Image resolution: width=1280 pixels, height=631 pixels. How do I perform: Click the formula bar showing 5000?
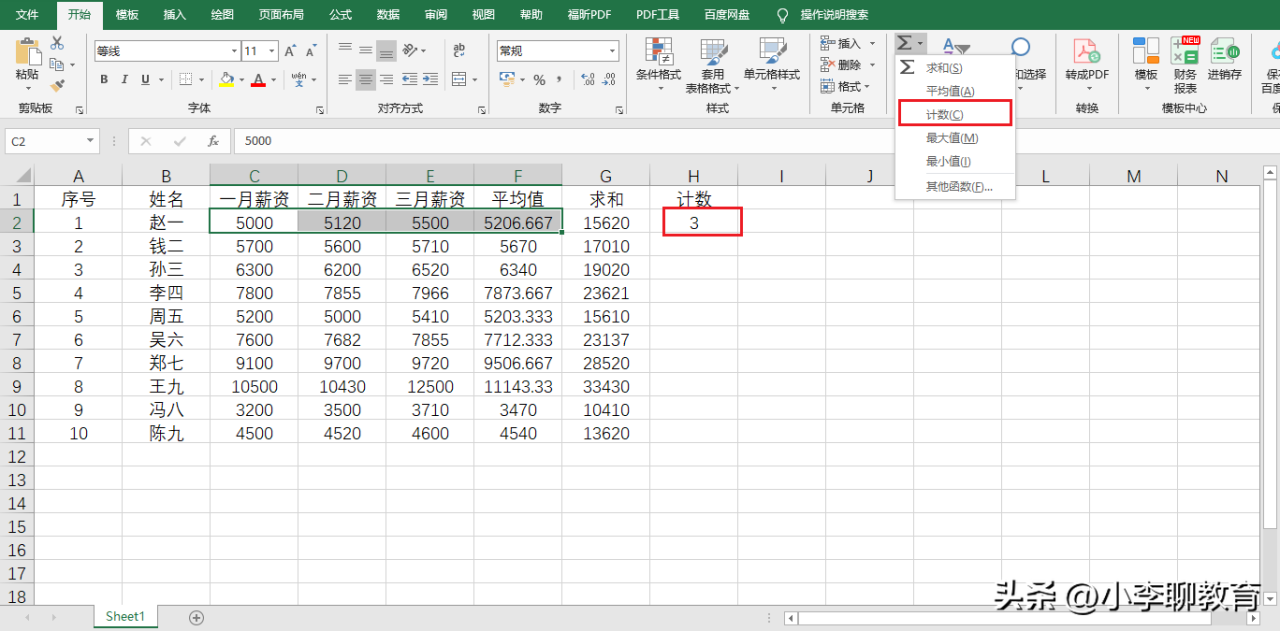tap(755, 141)
